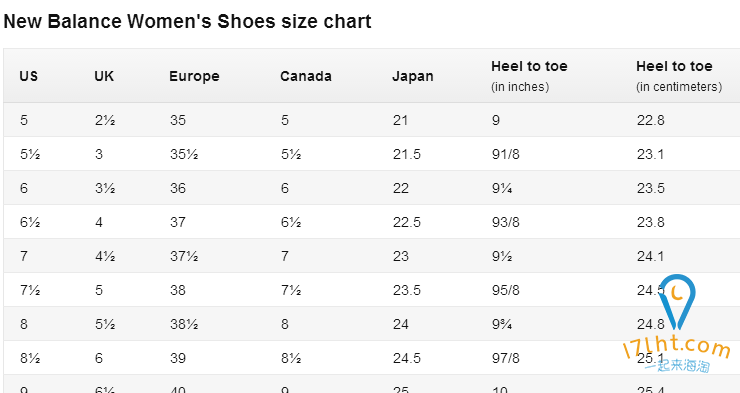Click the Canada column header
This screenshot has height=393, width=740.
pyautogui.click(x=306, y=76)
